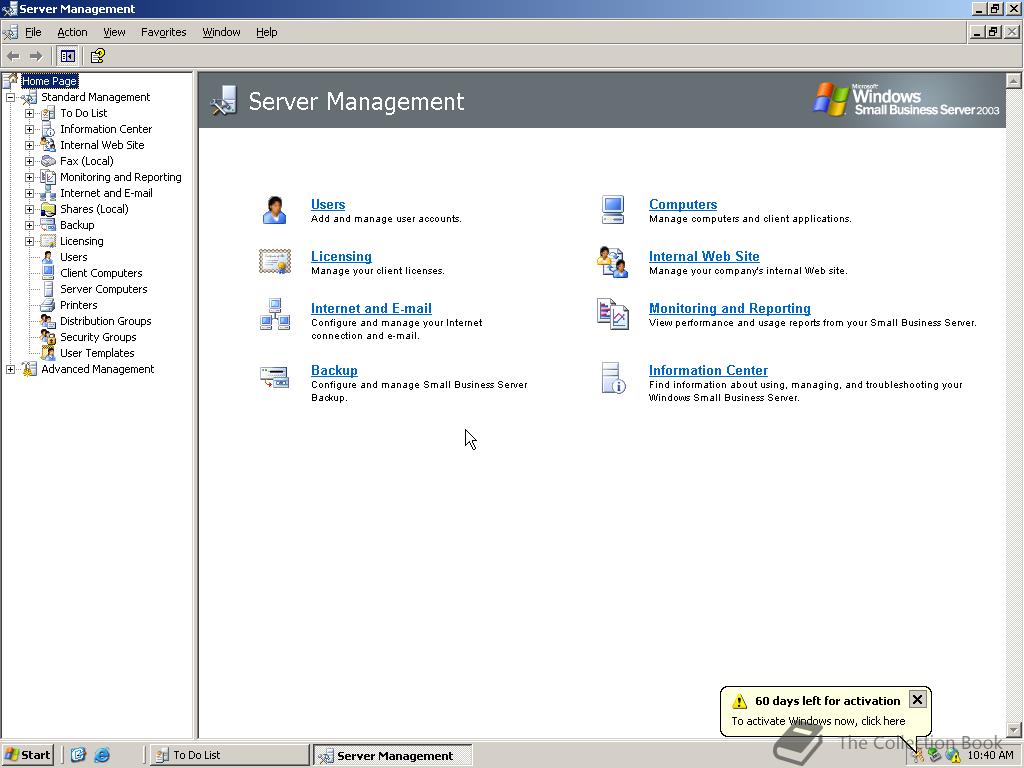Click the Printers icon in the tree

[x=48, y=306]
